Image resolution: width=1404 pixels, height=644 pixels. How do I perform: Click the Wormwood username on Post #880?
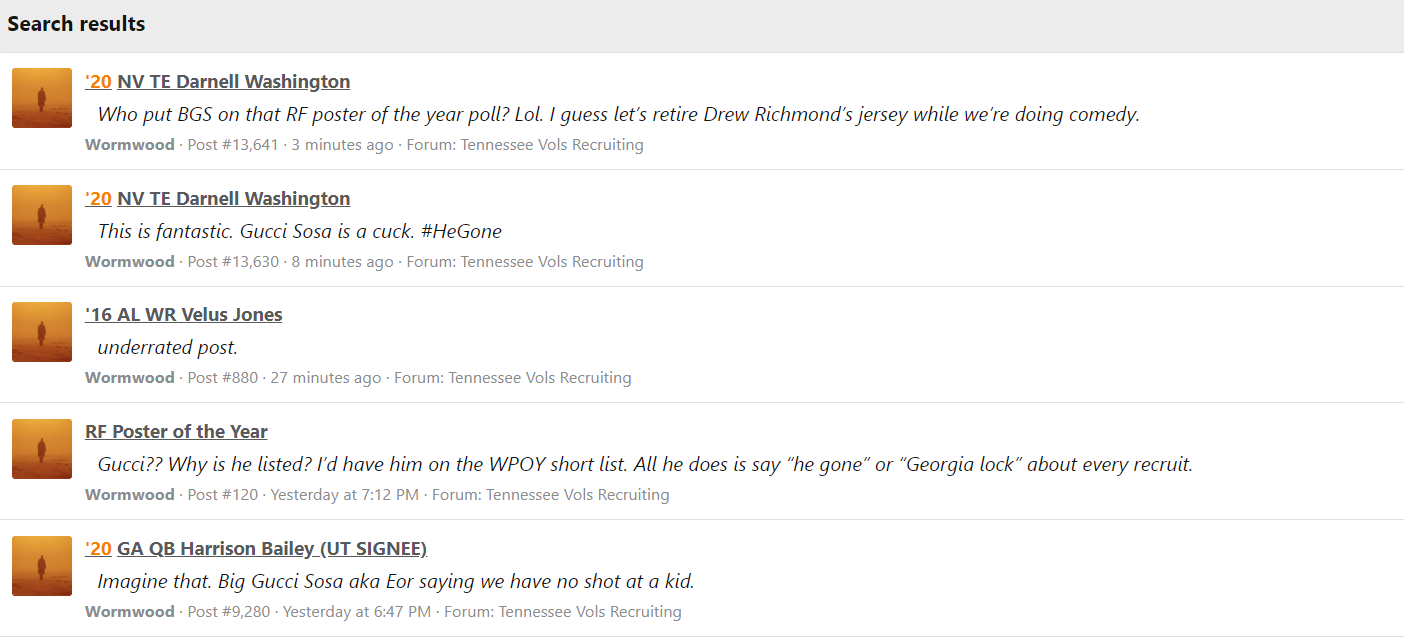pos(129,378)
